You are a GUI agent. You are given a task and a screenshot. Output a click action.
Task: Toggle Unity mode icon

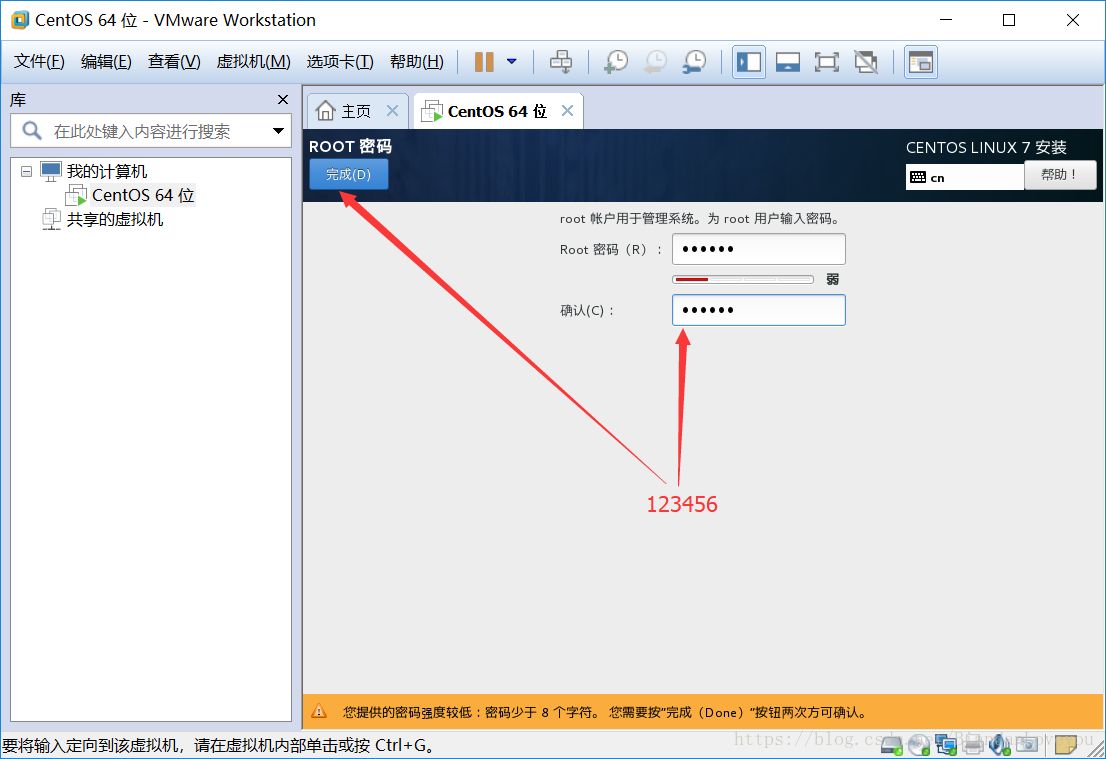click(866, 62)
